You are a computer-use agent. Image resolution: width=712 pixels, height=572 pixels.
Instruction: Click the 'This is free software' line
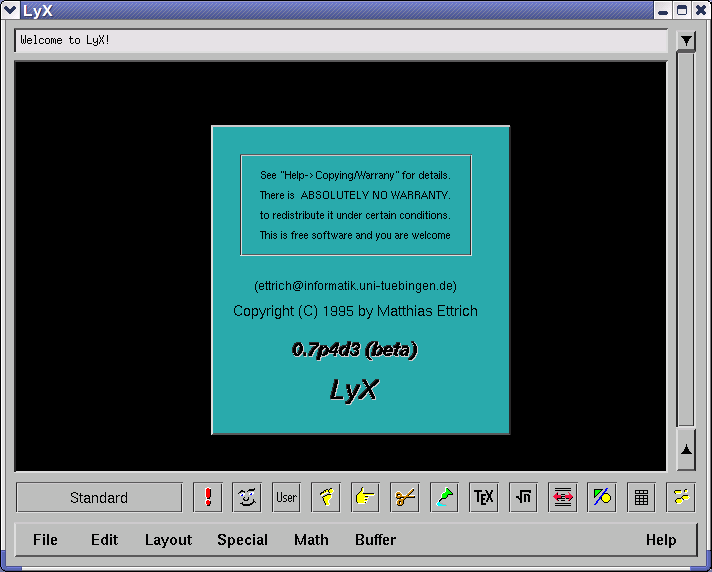(x=355, y=235)
